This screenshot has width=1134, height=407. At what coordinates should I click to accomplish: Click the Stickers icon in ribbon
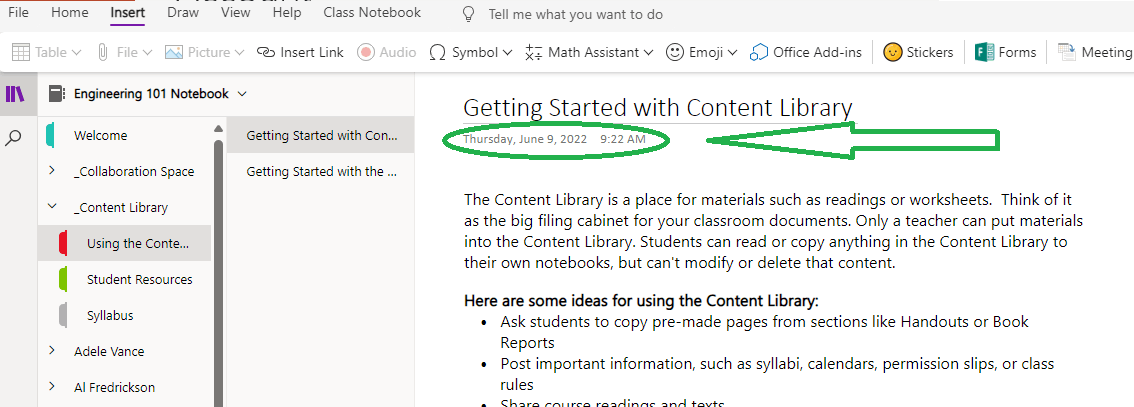(893, 52)
